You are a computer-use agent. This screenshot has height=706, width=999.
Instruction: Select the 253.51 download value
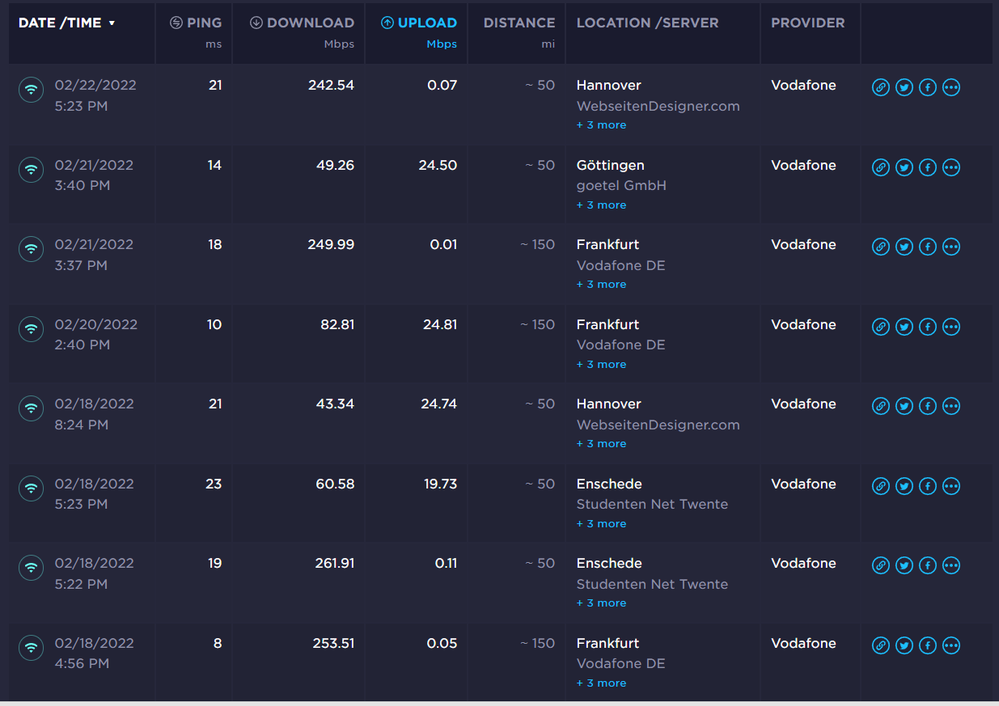click(x=333, y=643)
